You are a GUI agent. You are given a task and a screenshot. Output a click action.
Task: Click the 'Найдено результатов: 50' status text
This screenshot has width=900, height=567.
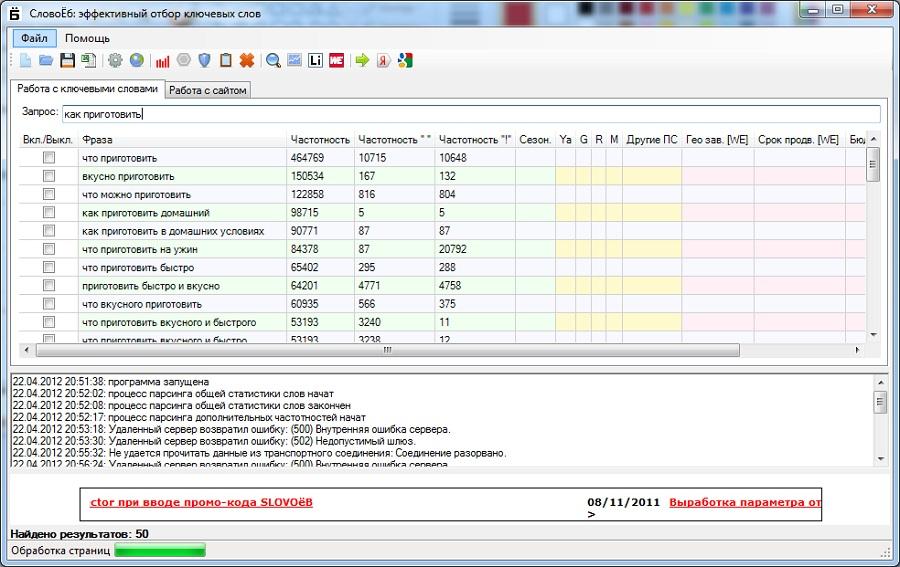79,534
